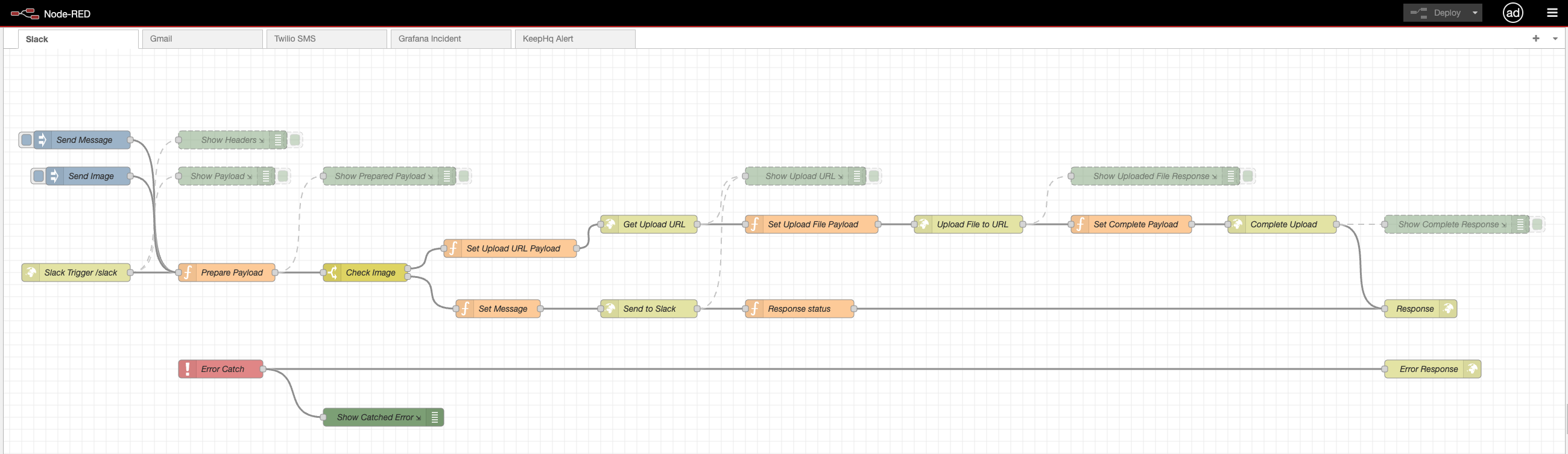
Task: Click the function icon on Response status
Action: coord(755,309)
